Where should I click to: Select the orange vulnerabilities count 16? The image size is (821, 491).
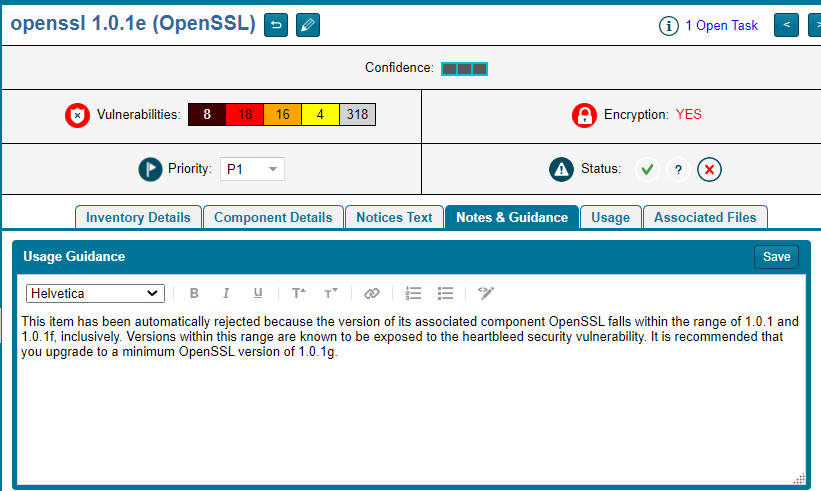tap(282, 115)
